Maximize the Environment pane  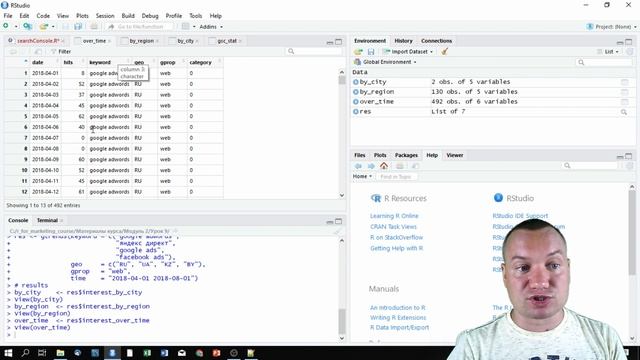click(629, 42)
